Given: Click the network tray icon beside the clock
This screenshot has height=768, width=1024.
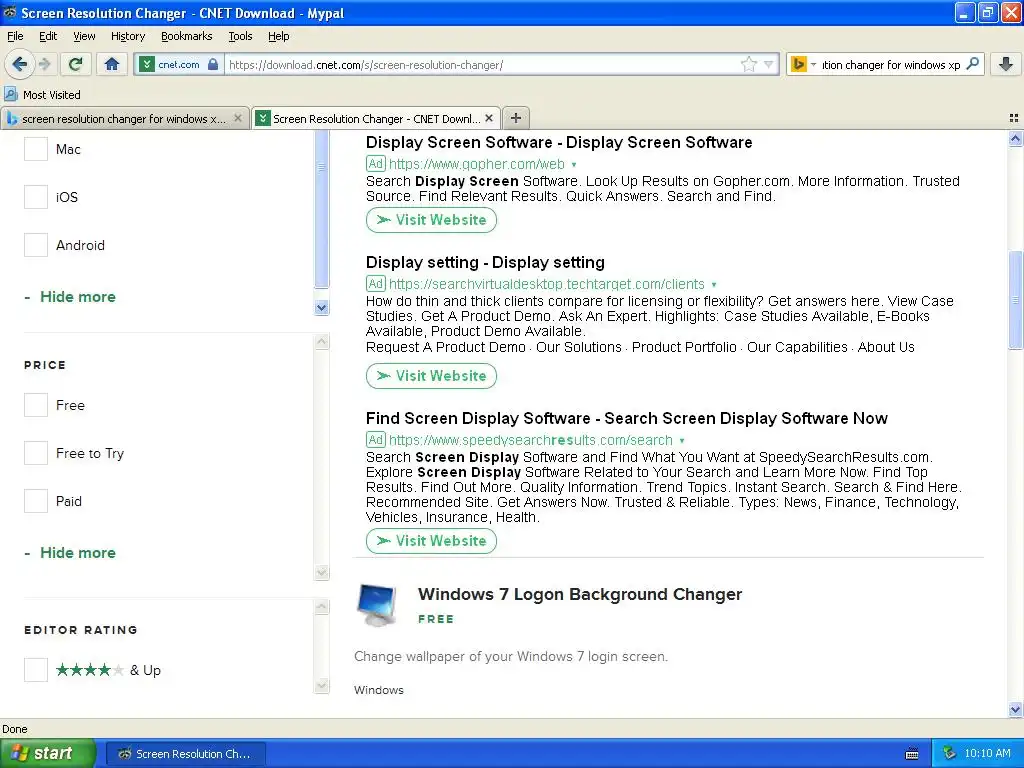Looking at the screenshot, I should tap(950, 753).
